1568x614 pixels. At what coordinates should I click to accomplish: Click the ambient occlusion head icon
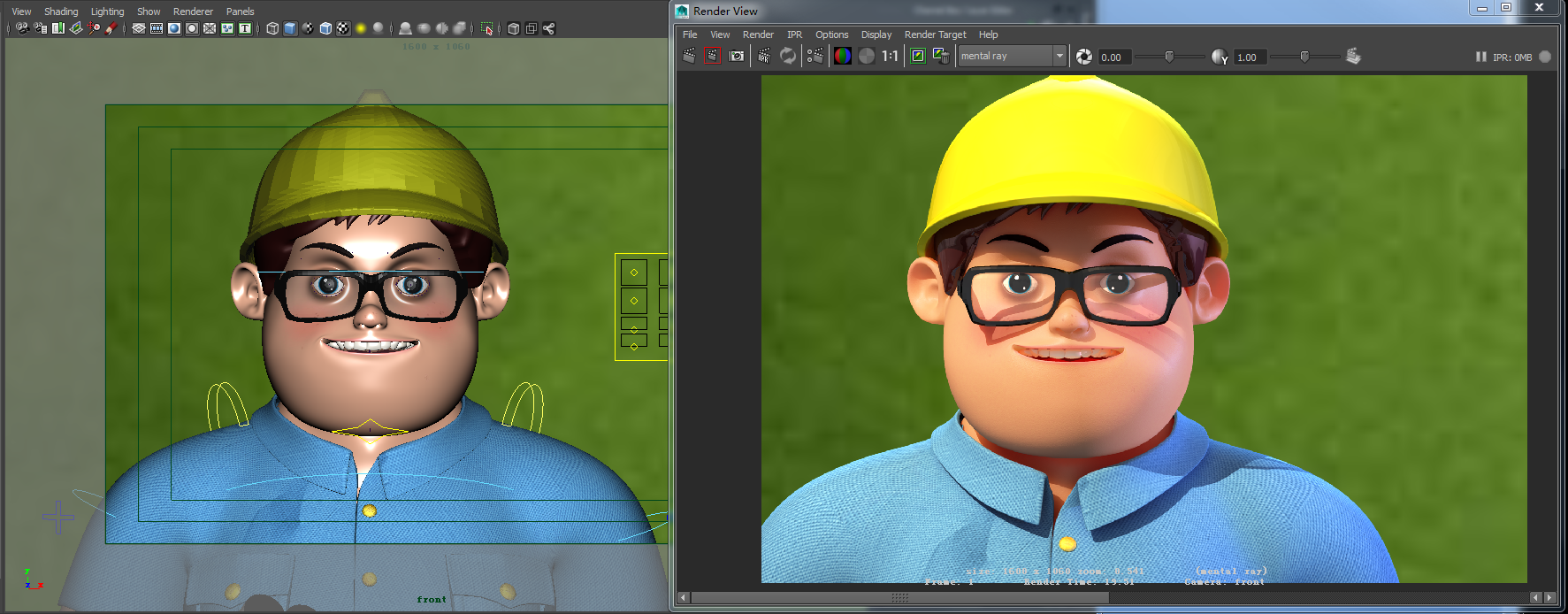coord(405,28)
